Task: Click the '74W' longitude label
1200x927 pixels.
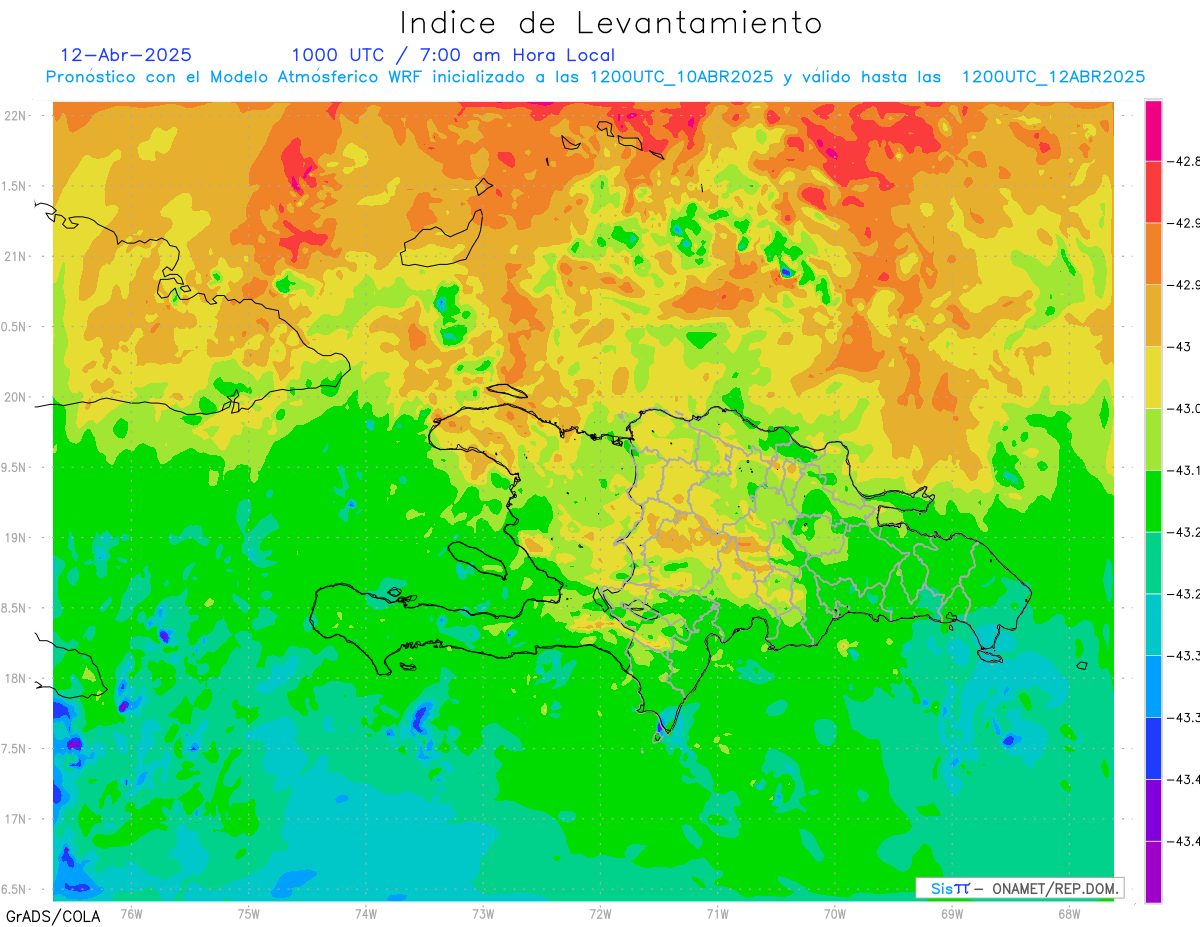Action: click(x=366, y=913)
